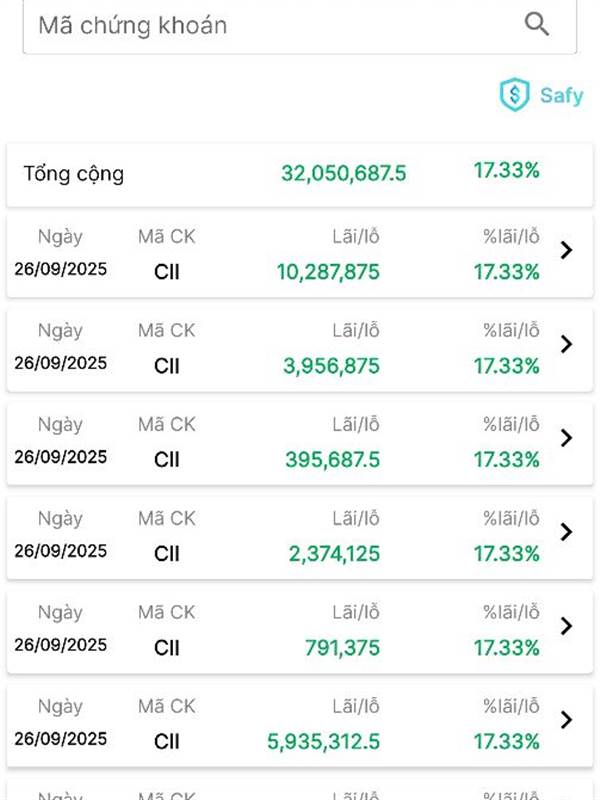The width and height of the screenshot is (600, 800).
Task: Click the magnifying glass search icon
Action: [x=537, y=25]
